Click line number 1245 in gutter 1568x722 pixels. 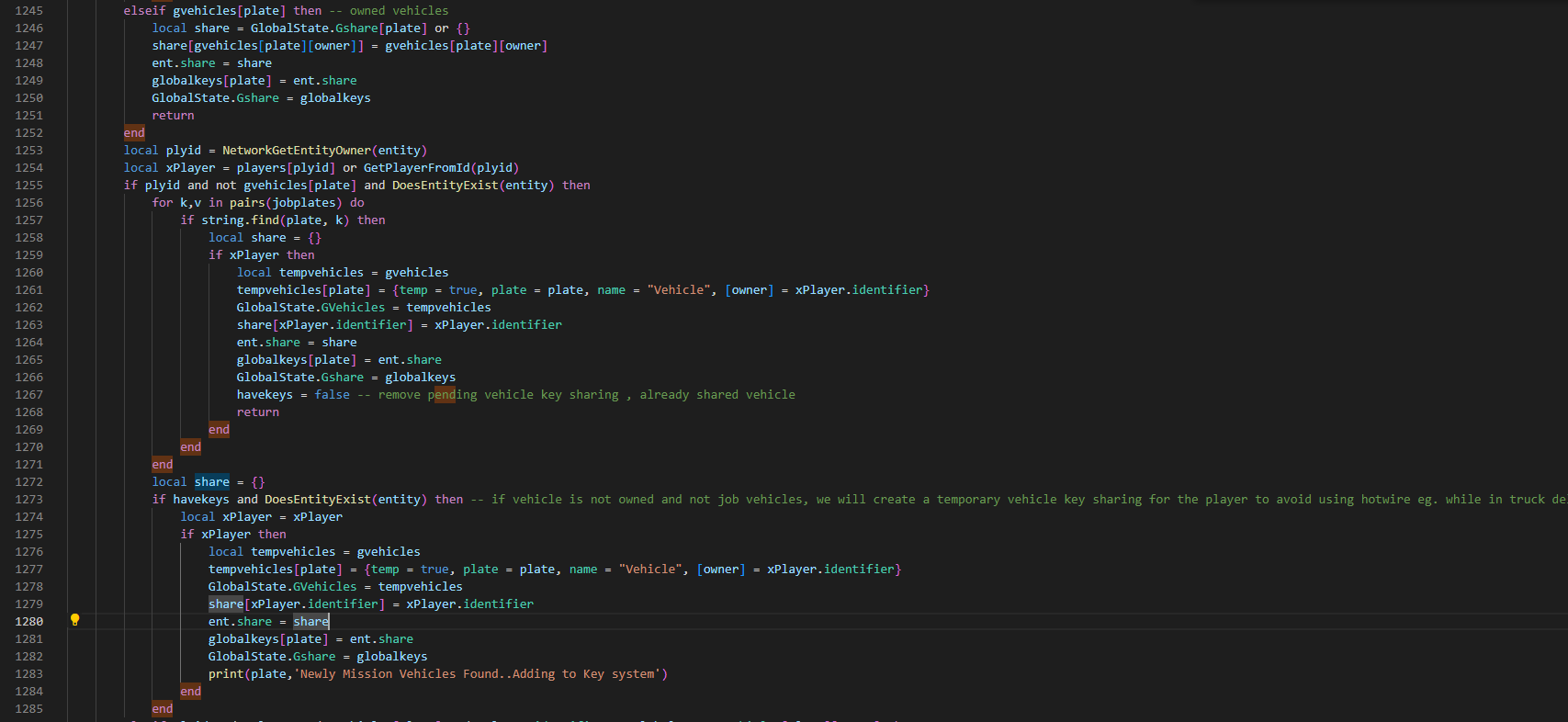[x=28, y=11]
